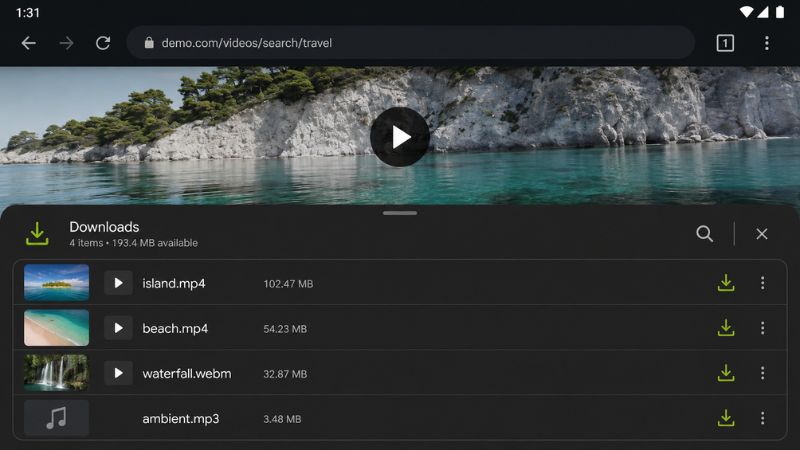Reload the current page
Screen dimensions: 800x450
(103, 43)
